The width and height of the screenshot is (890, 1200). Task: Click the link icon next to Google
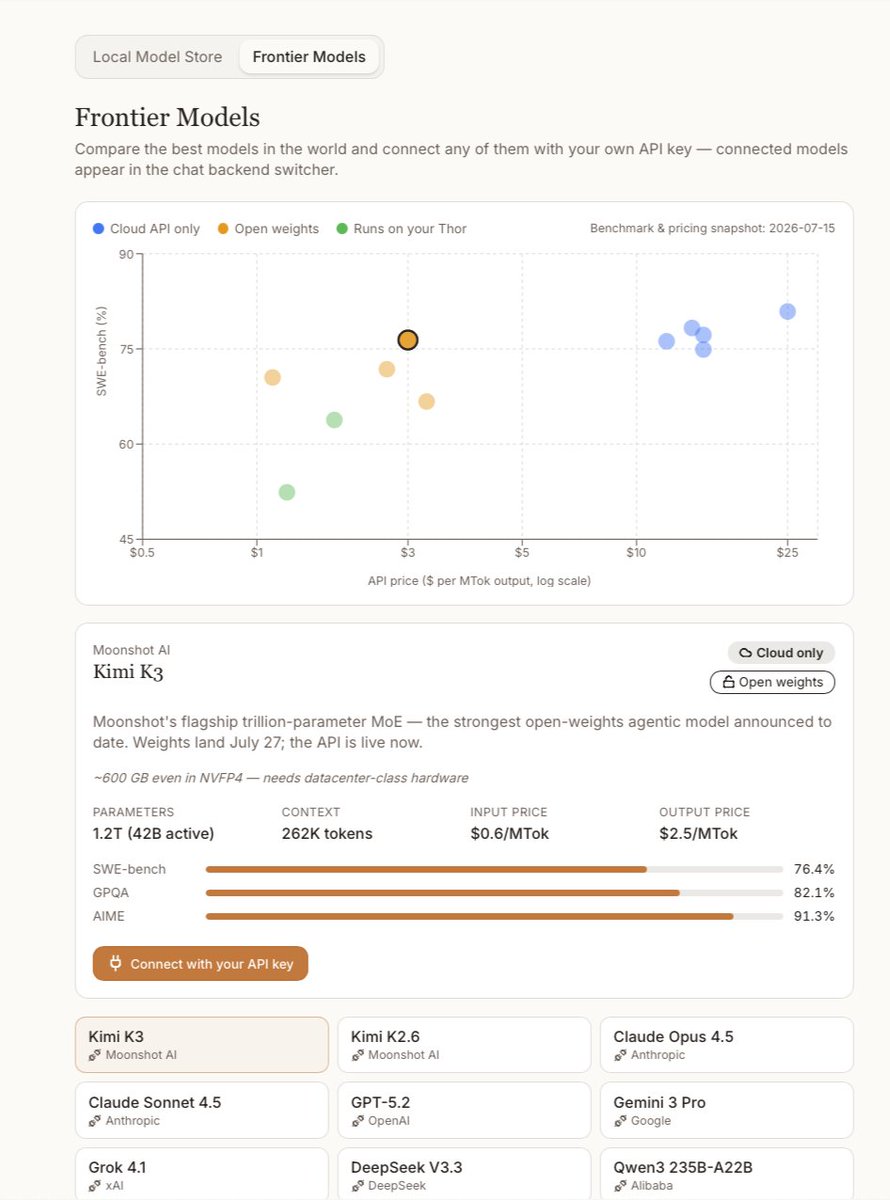[x=619, y=1121]
